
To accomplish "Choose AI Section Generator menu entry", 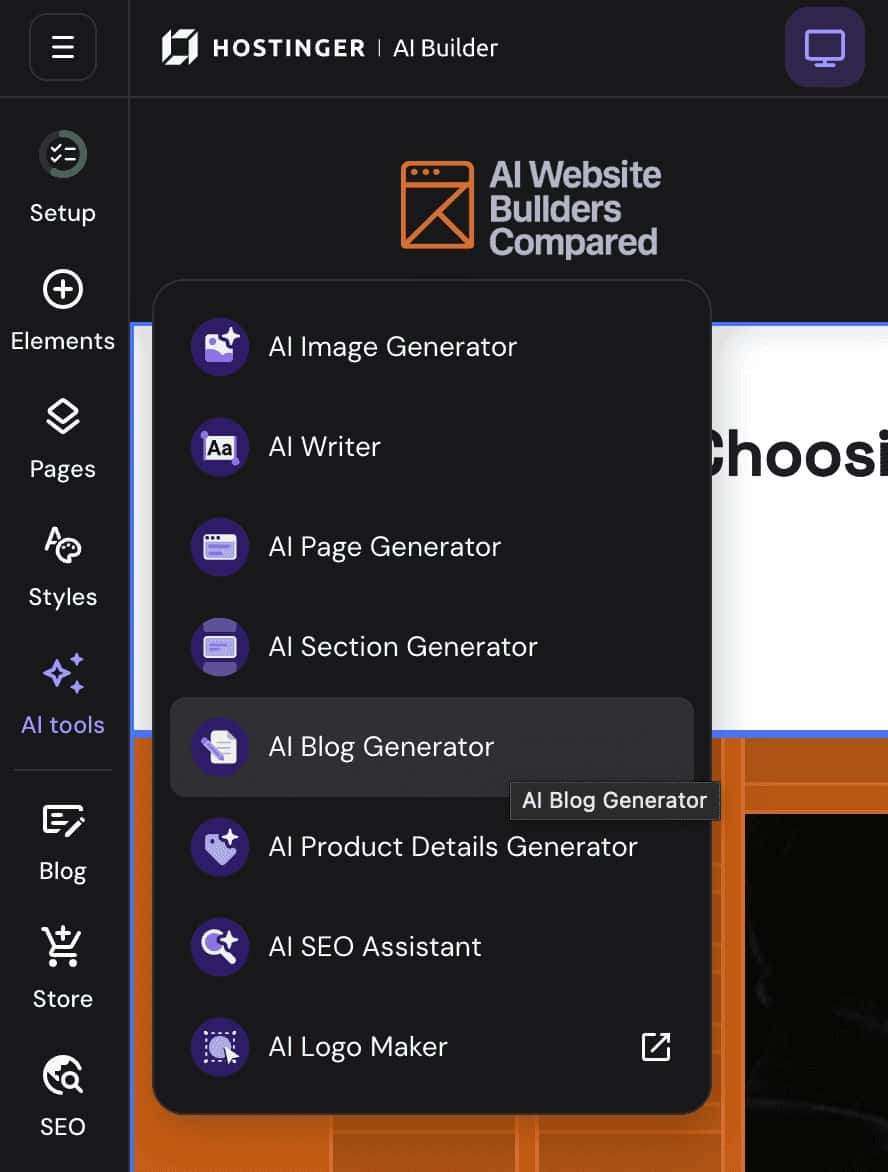I will point(432,647).
